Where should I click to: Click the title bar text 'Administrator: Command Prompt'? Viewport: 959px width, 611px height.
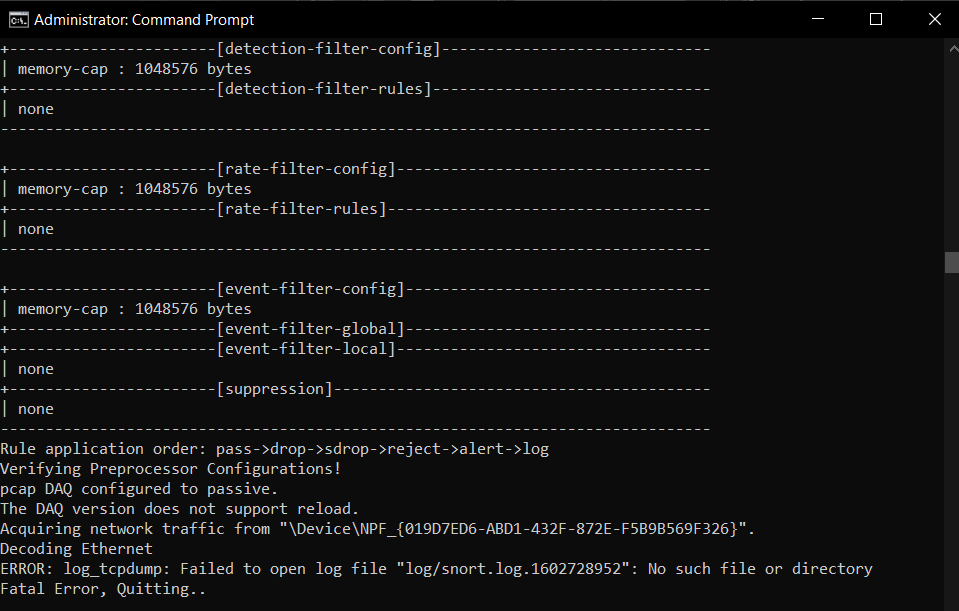[143, 19]
